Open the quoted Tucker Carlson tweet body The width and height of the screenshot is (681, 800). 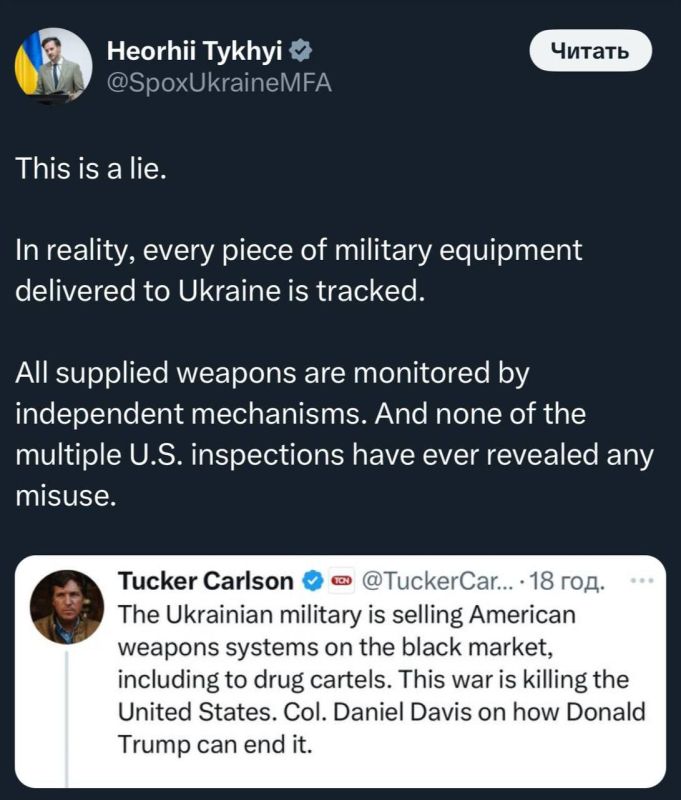382,679
